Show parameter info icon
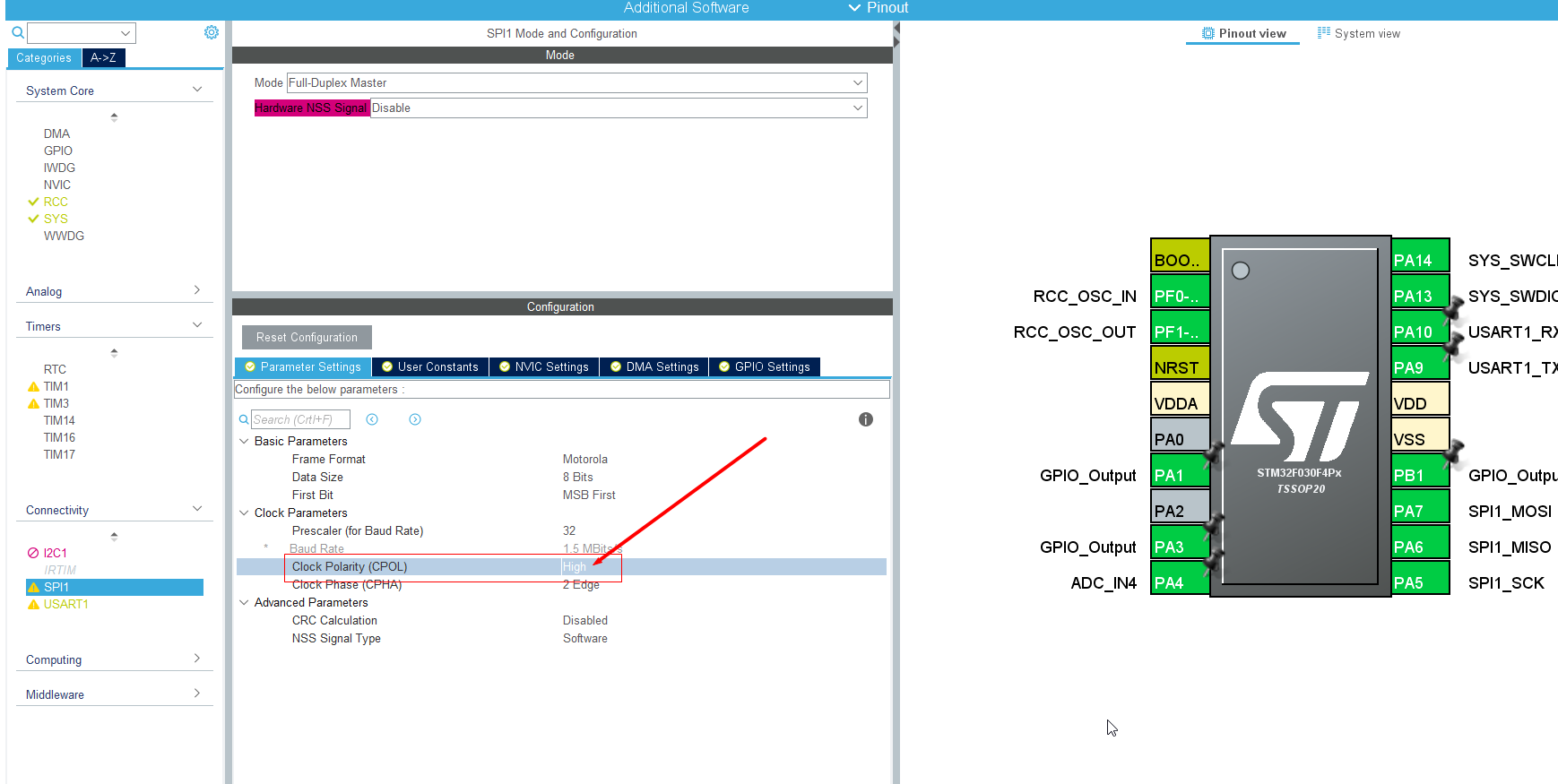Viewport: 1558px width, 784px height. pos(866,419)
